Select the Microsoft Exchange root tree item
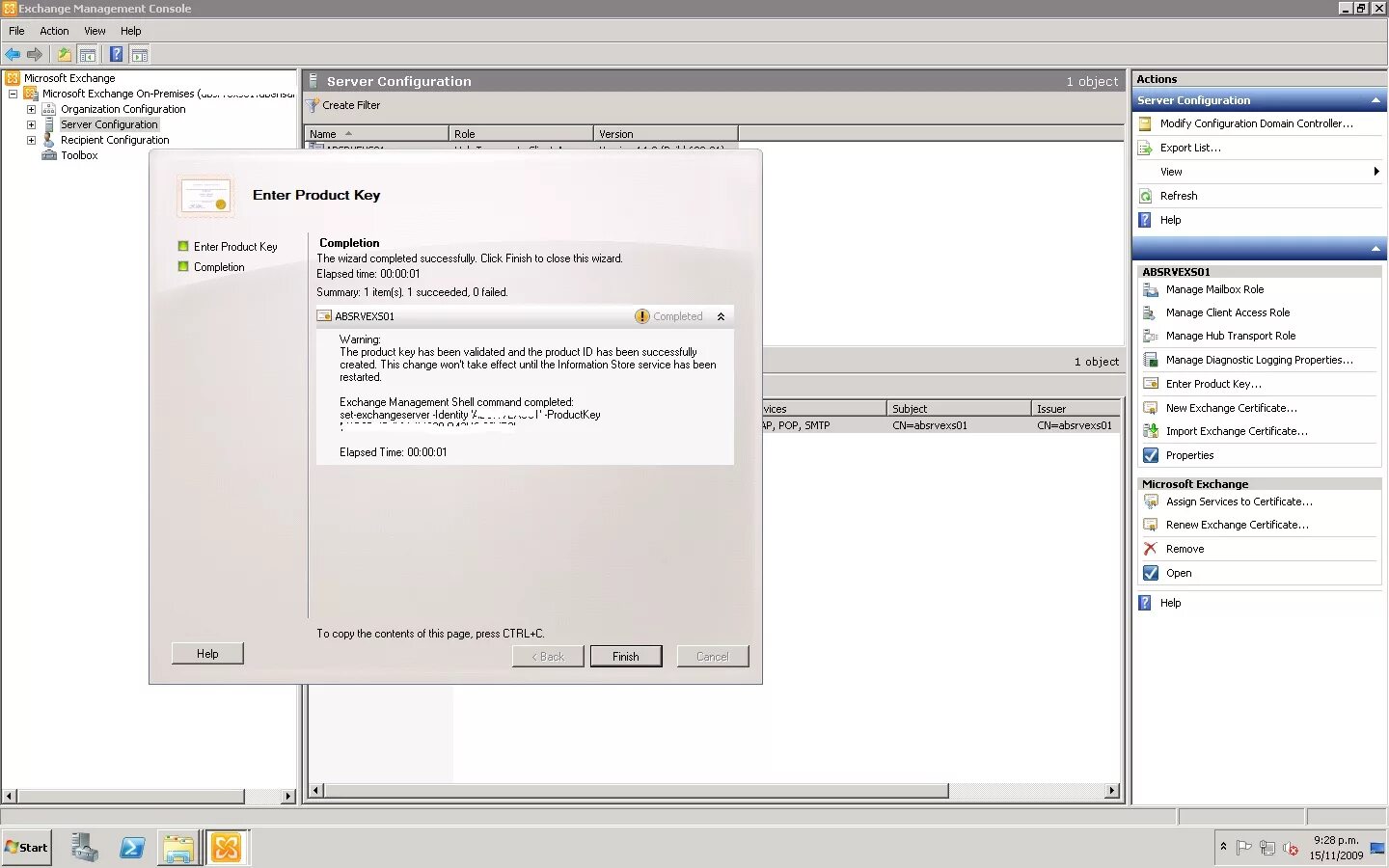Viewport: 1389px width, 868px height. tap(69, 78)
